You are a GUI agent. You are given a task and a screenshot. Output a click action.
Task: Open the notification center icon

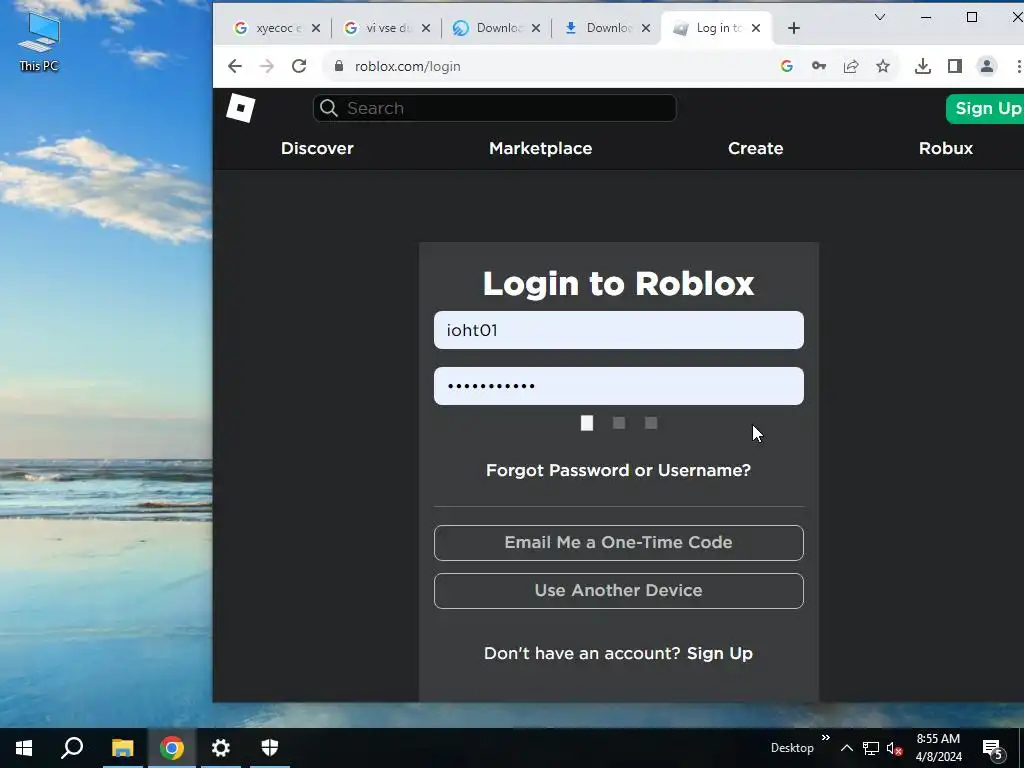click(992, 749)
